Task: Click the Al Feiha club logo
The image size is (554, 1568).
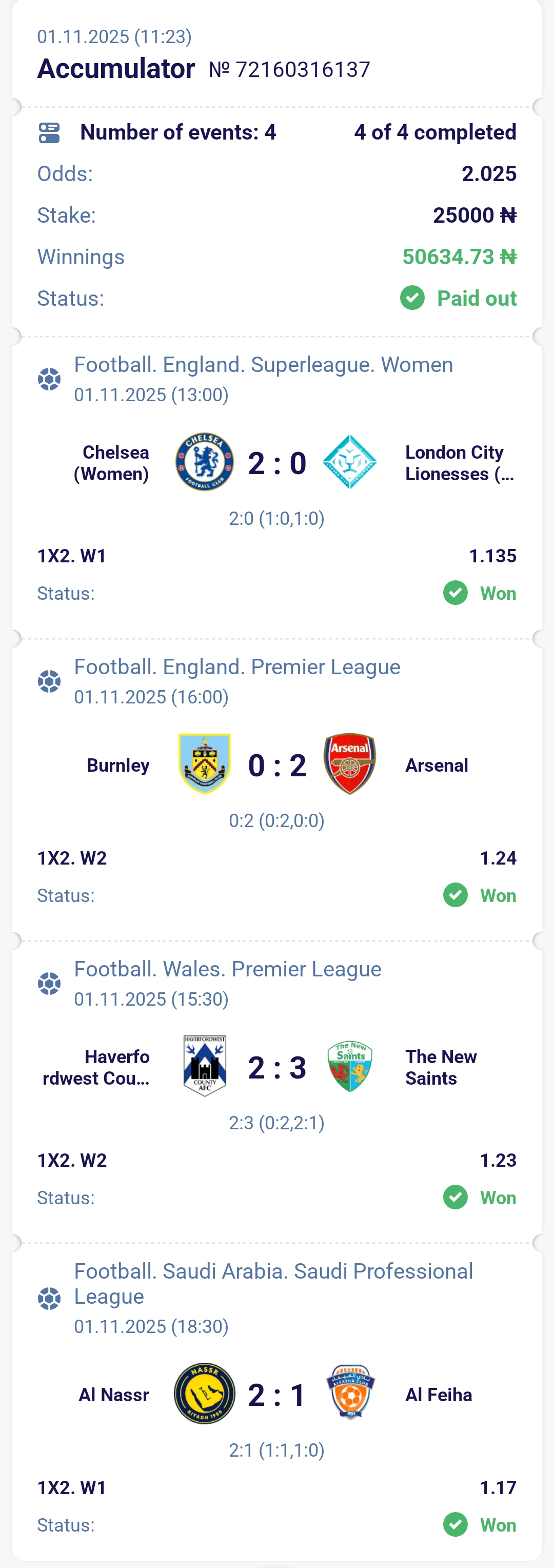Action: click(350, 1394)
